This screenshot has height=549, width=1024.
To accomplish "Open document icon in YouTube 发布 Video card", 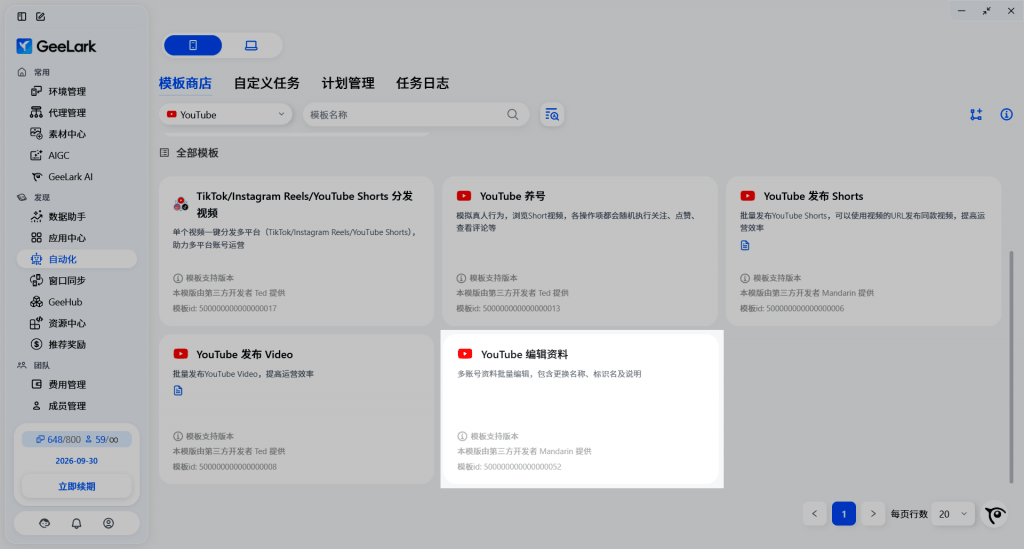I will [x=178, y=390].
